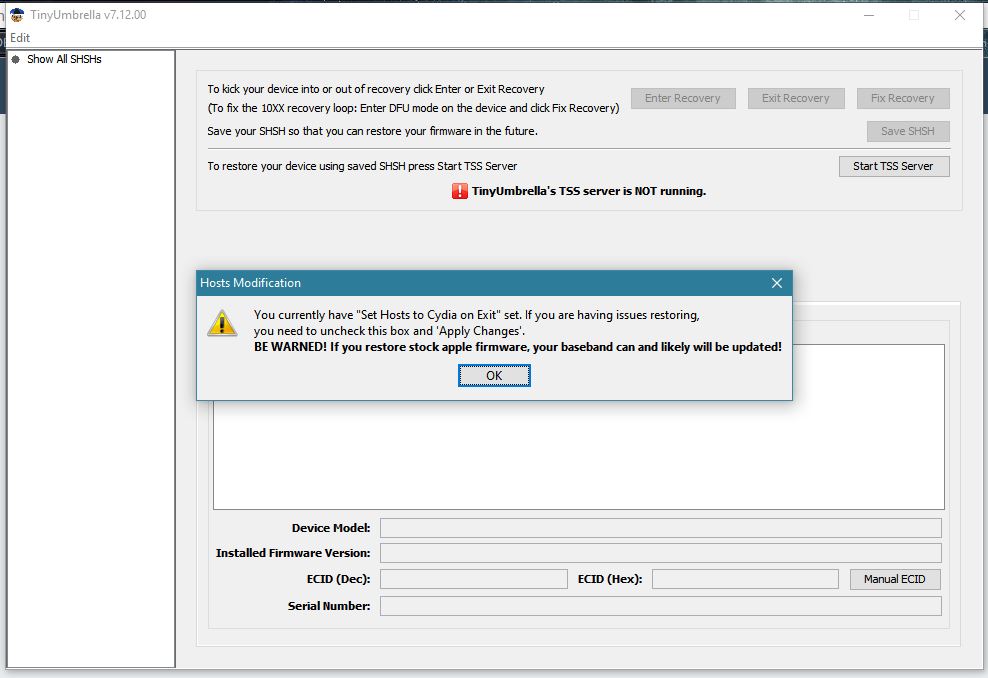Select Show All SHSHs tree item
This screenshot has height=678, width=988.
[64, 59]
